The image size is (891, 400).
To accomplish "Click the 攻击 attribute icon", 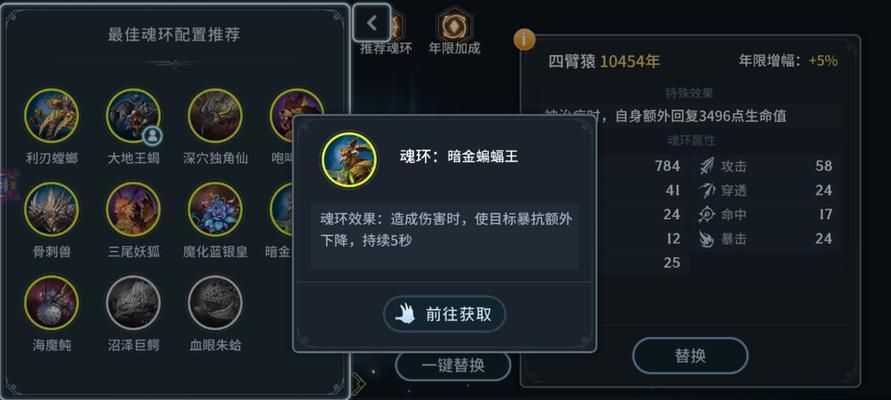I will (x=707, y=166).
